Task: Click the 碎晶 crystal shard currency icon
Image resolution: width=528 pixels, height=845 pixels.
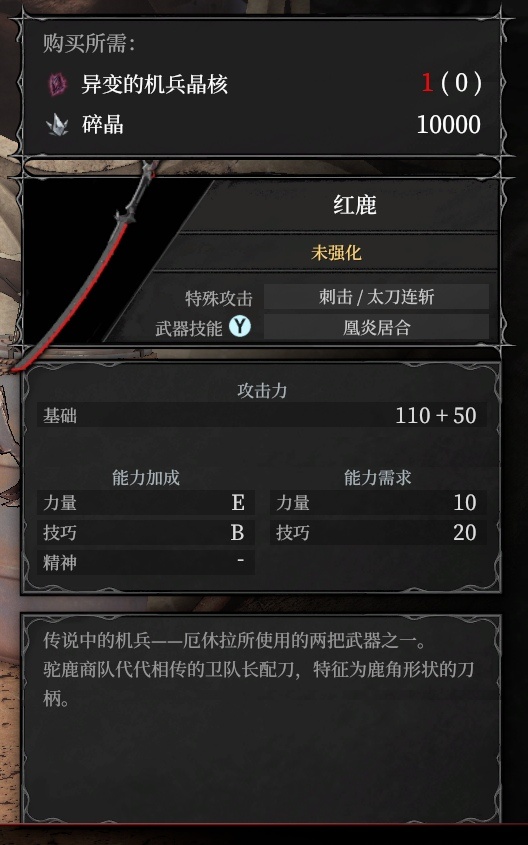Action: tap(57, 125)
